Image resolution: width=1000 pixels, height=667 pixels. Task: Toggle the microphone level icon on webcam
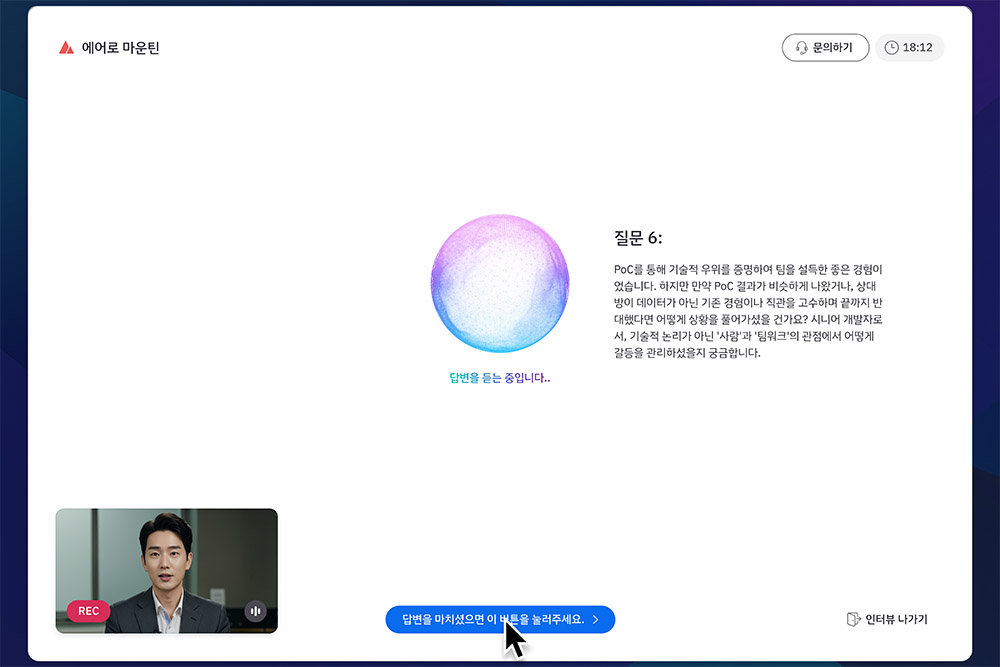(x=256, y=611)
